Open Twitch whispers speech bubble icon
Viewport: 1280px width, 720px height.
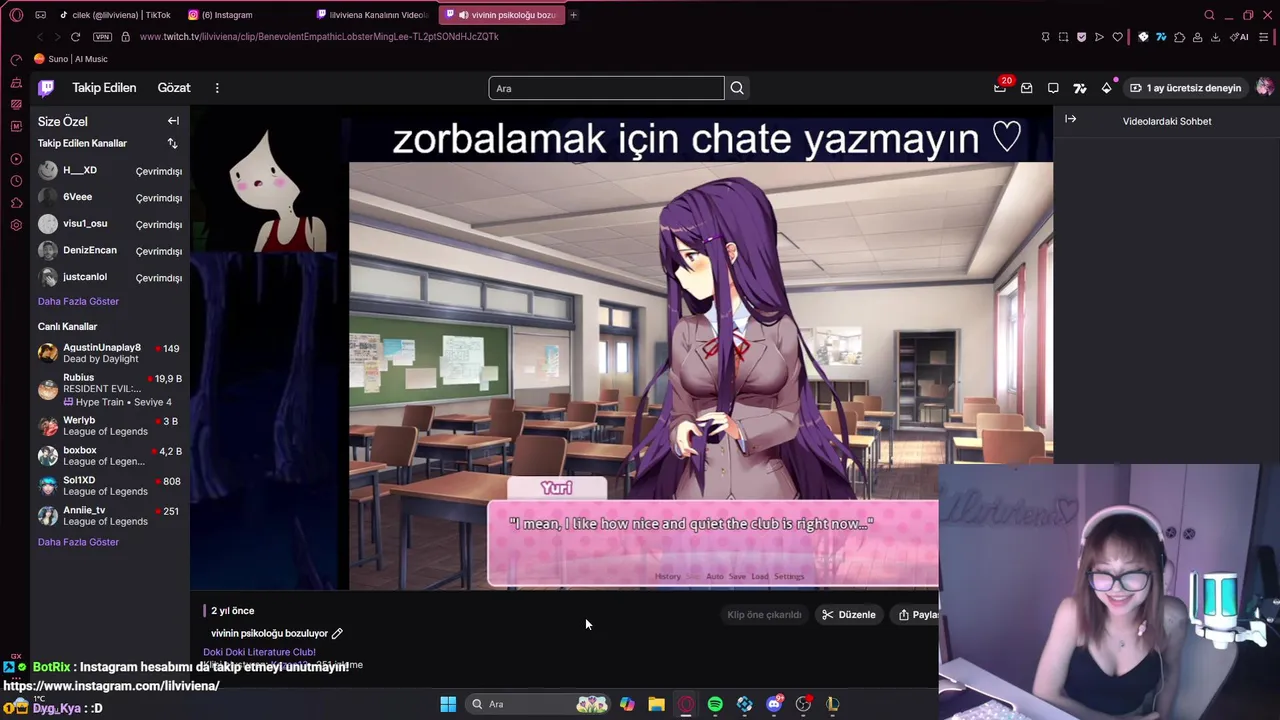[1053, 88]
